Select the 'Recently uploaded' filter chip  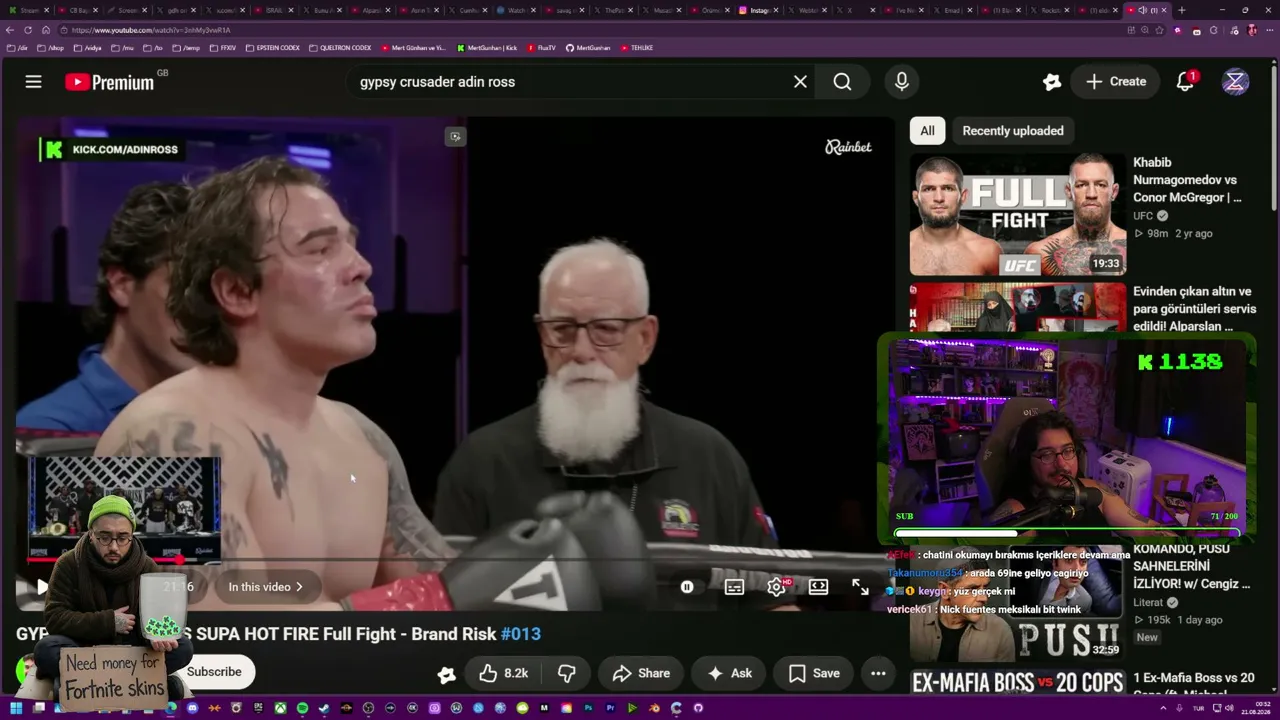pos(1013,131)
